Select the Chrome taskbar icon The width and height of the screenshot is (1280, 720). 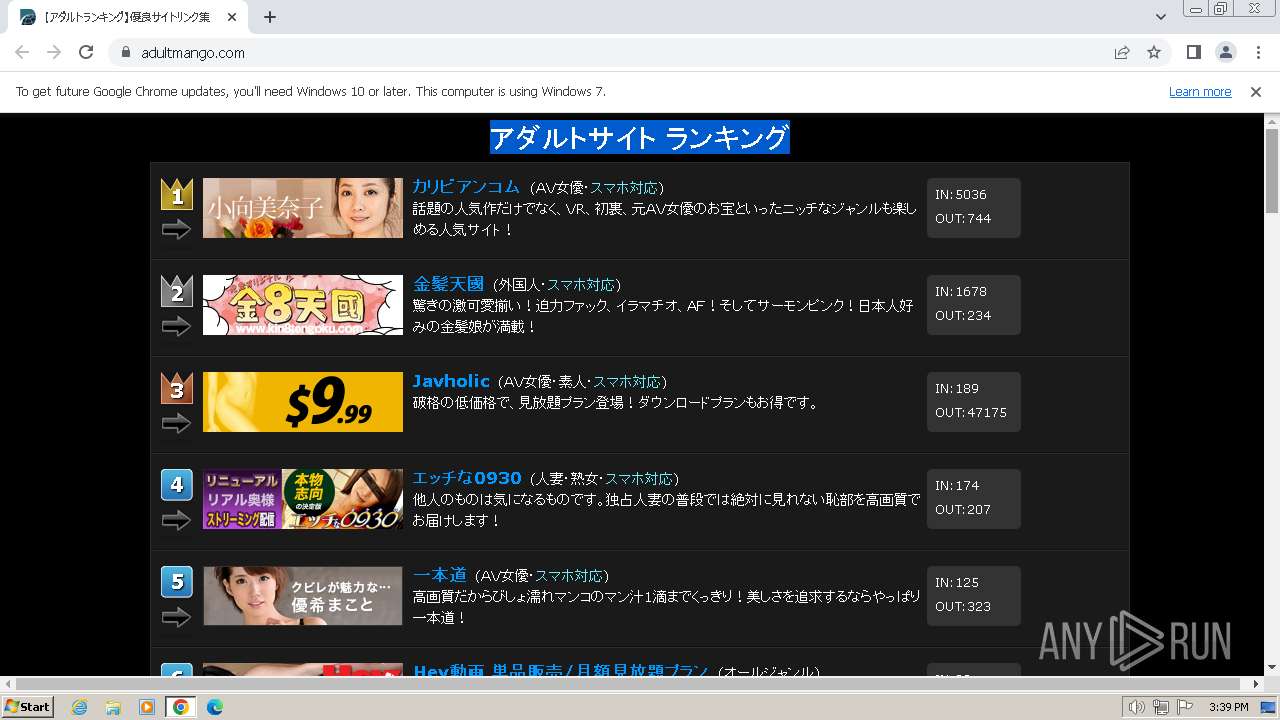[181, 707]
